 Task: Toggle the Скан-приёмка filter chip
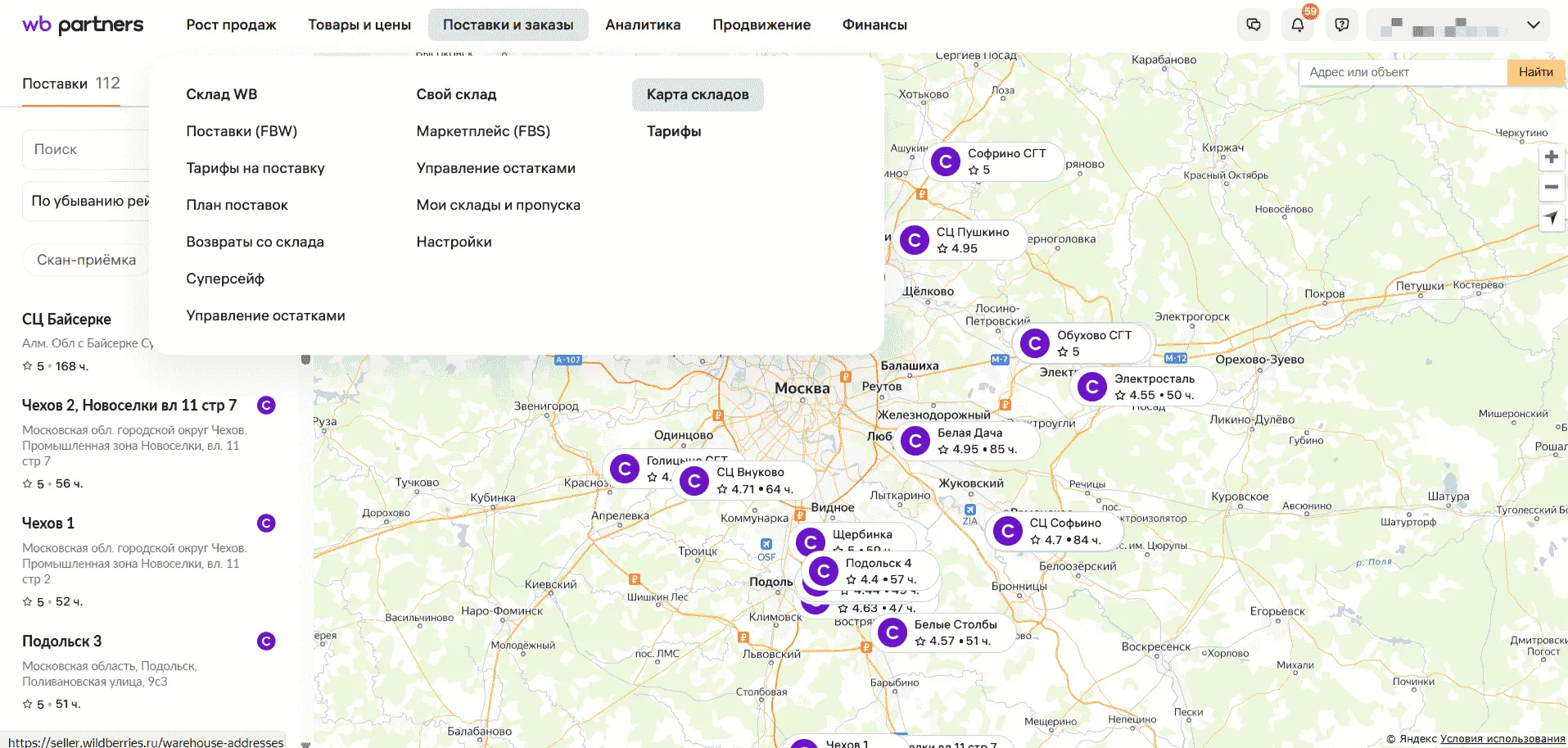[86, 260]
